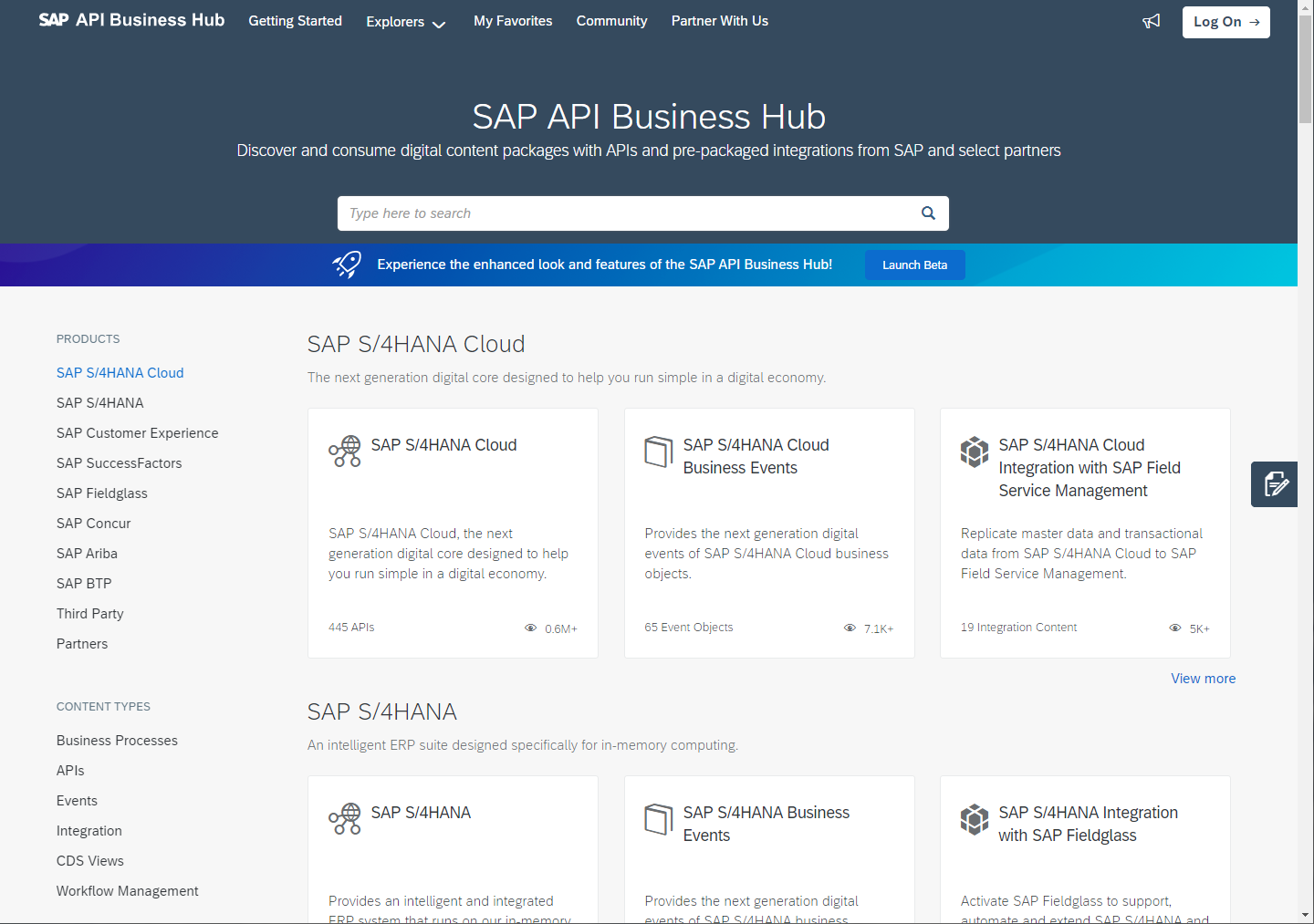Click the SAP API Business Hub header title
1314x924 pixels.
(151, 20)
